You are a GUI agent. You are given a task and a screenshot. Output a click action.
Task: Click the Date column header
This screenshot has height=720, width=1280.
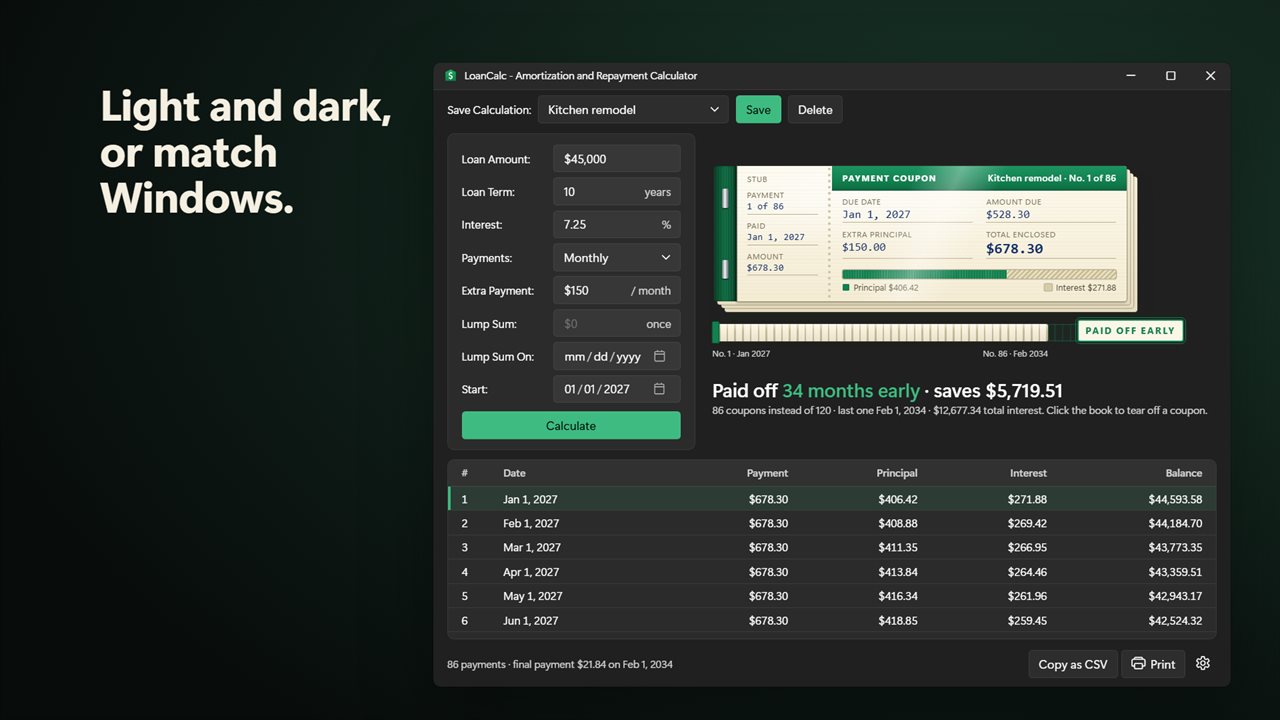[x=514, y=473]
